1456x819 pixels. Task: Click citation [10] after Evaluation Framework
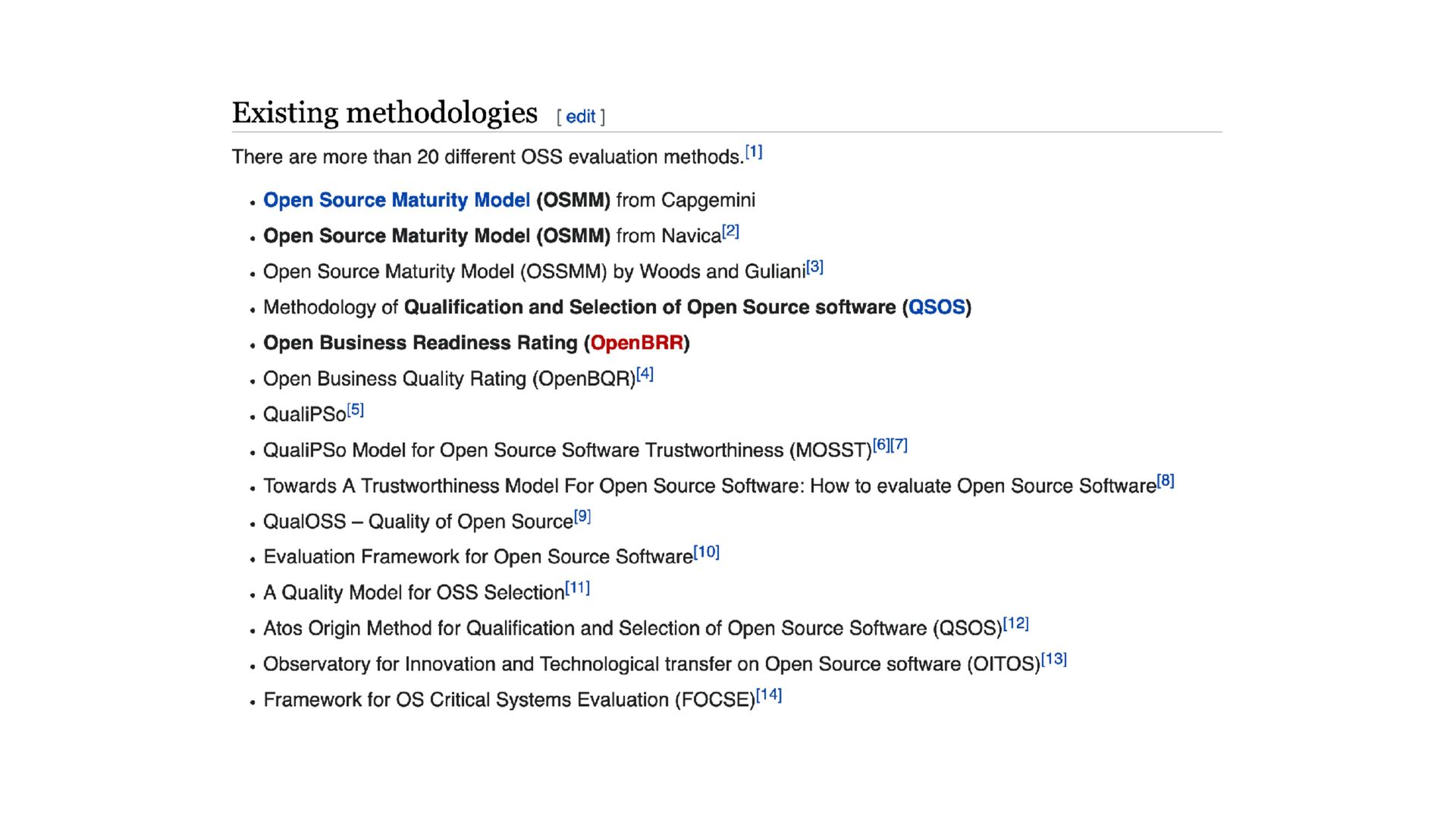point(706,552)
